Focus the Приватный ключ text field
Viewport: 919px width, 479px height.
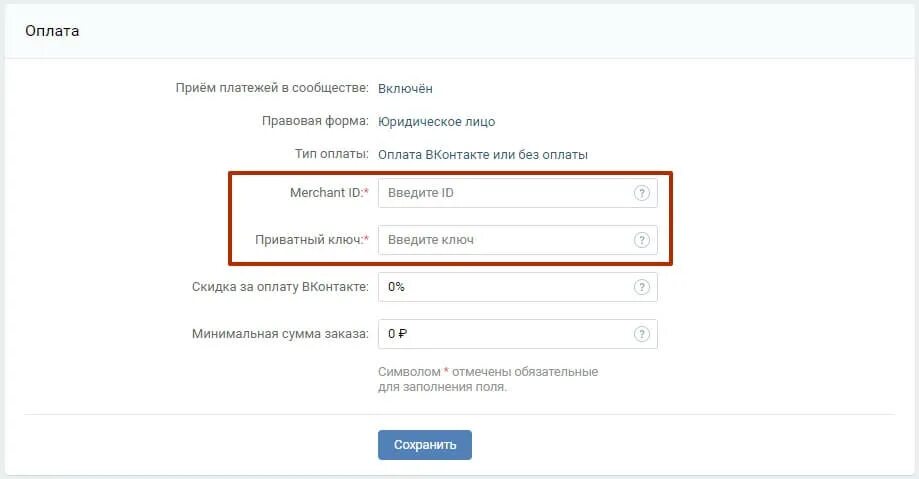[x=518, y=240]
